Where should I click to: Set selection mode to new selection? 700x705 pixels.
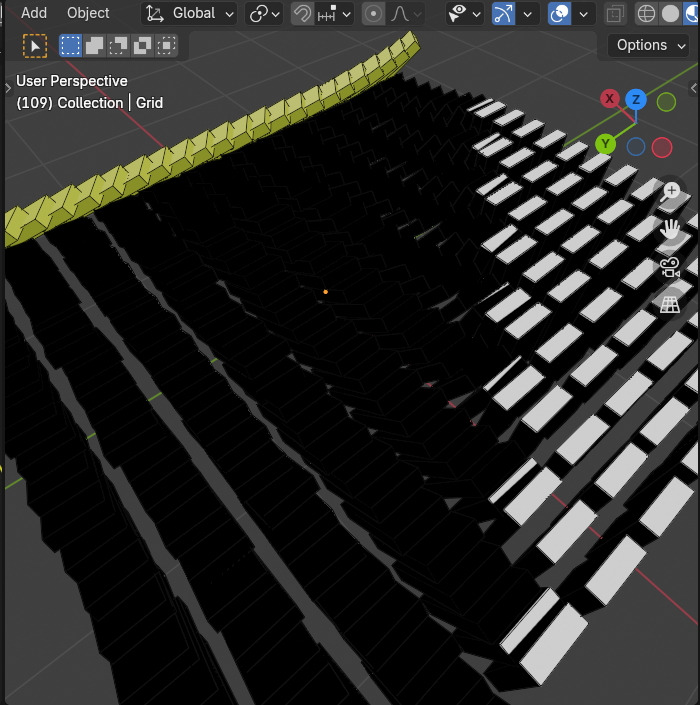[x=71, y=45]
